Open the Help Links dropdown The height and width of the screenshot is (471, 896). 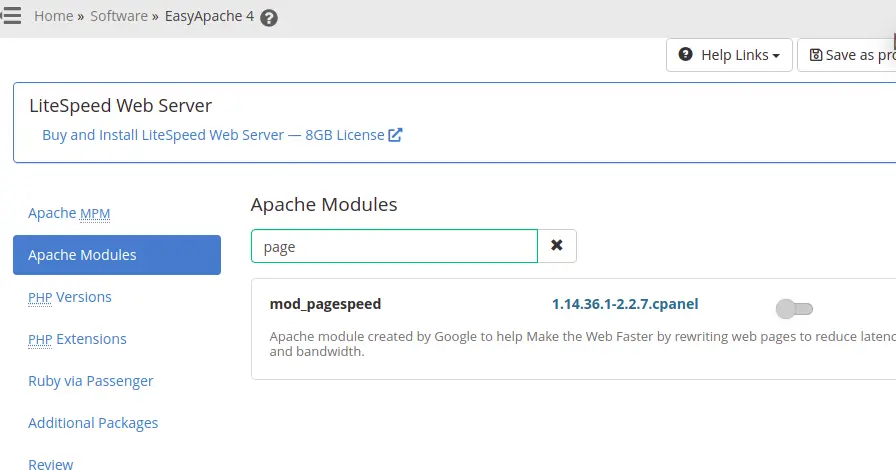729,55
